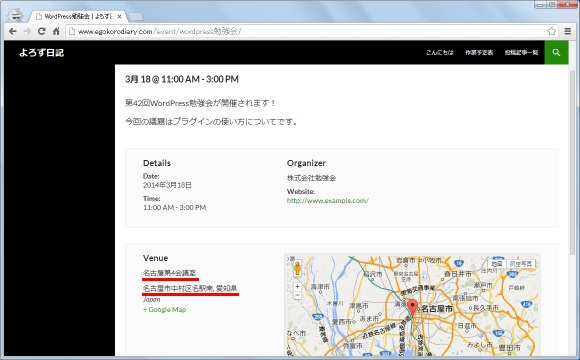Click the browser forward arrow

pos(27,31)
